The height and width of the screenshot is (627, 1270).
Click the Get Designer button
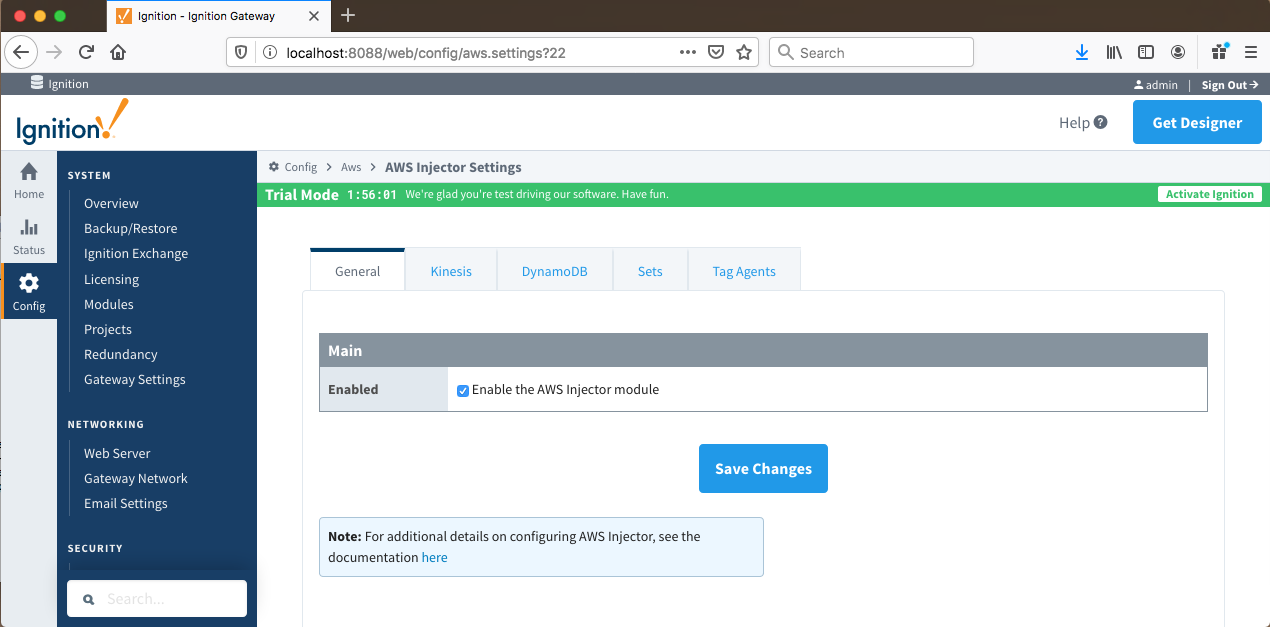coord(1197,123)
